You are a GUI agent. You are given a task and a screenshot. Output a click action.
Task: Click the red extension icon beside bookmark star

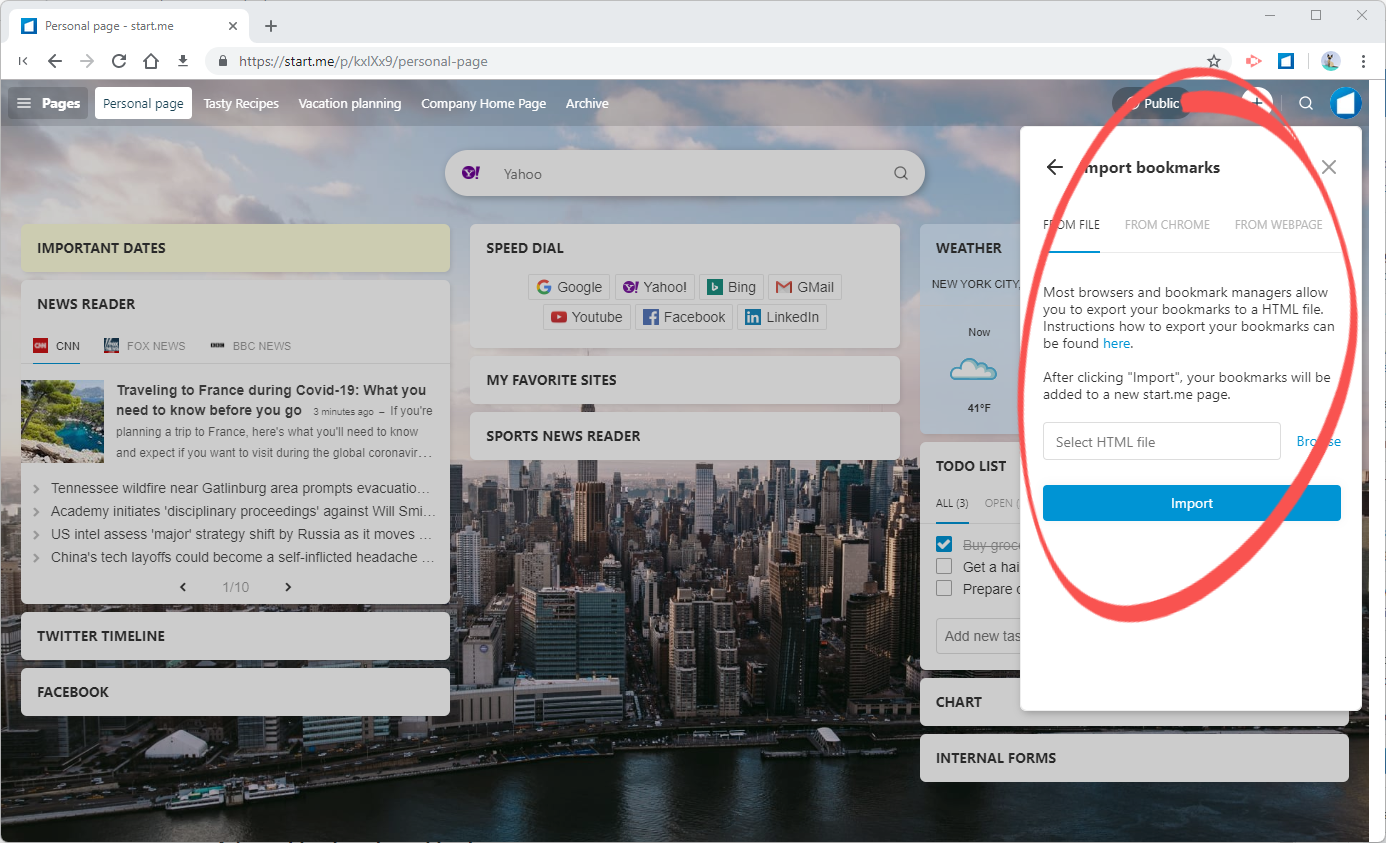click(1253, 61)
